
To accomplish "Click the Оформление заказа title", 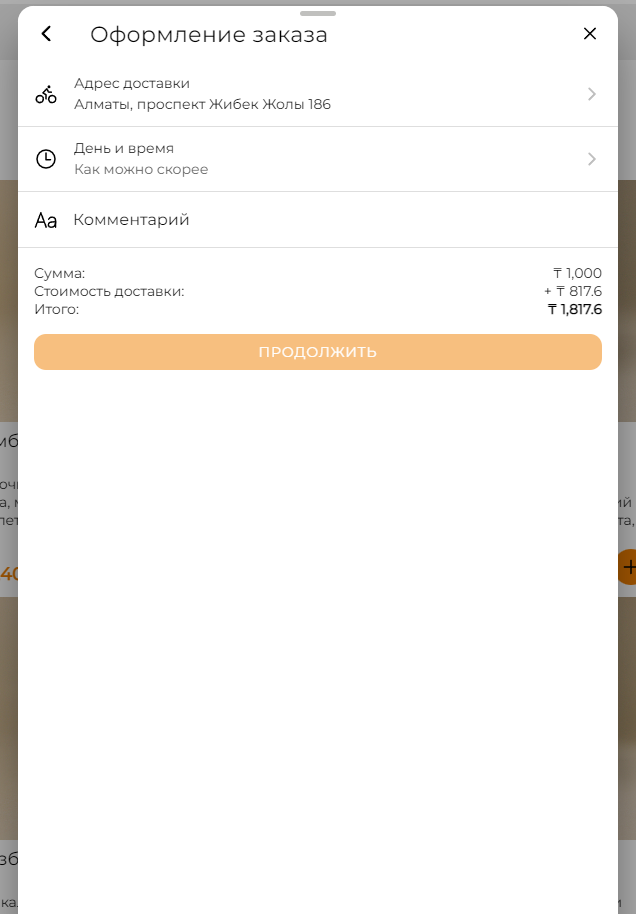I will tap(209, 34).
